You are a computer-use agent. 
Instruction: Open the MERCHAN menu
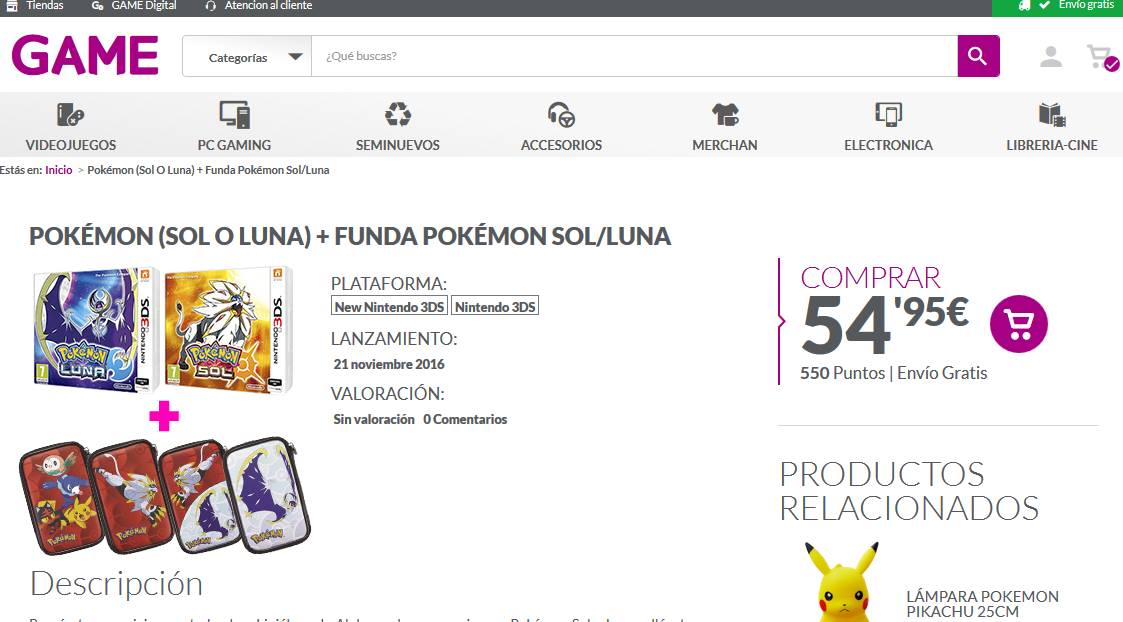(725, 145)
